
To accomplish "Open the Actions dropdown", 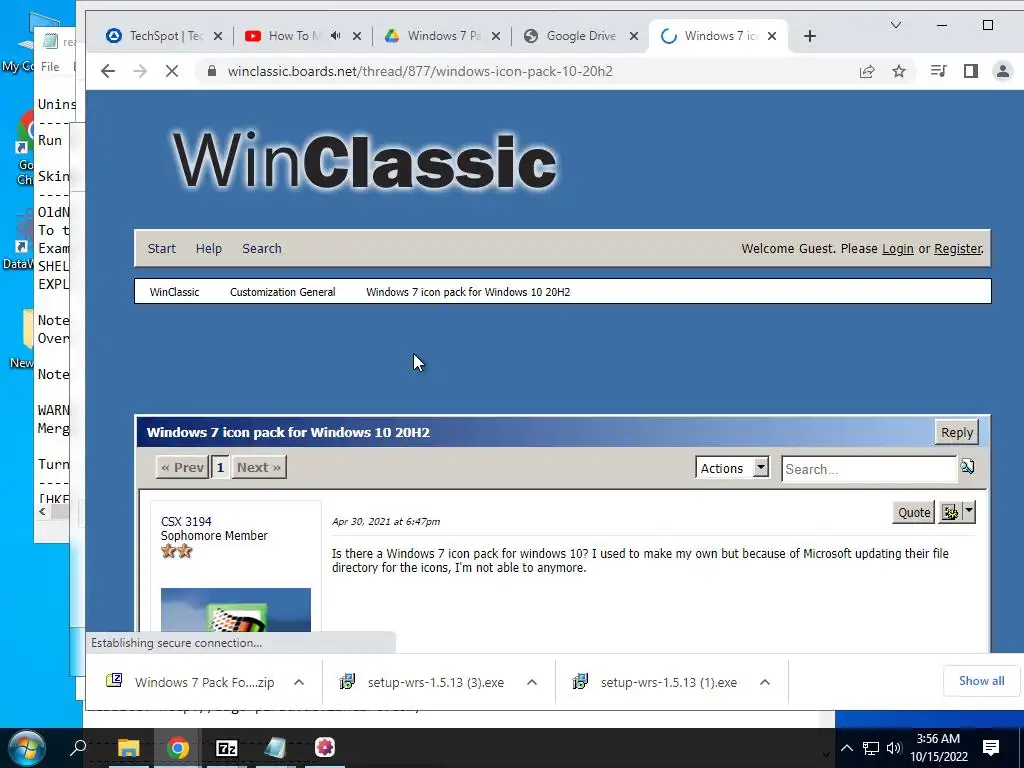I will pyautogui.click(x=732, y=468).
